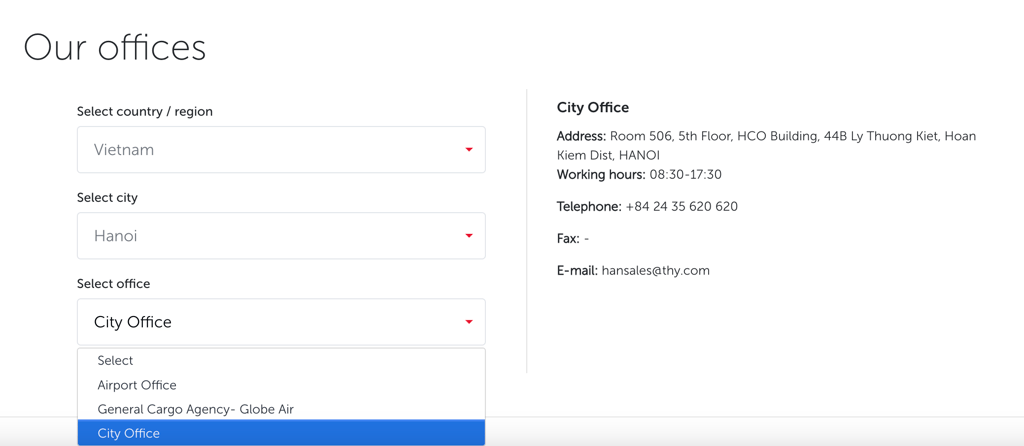Click the Select city label
Screen dimensions: 1024x446
pyautogui.click(x=107, y=197)
